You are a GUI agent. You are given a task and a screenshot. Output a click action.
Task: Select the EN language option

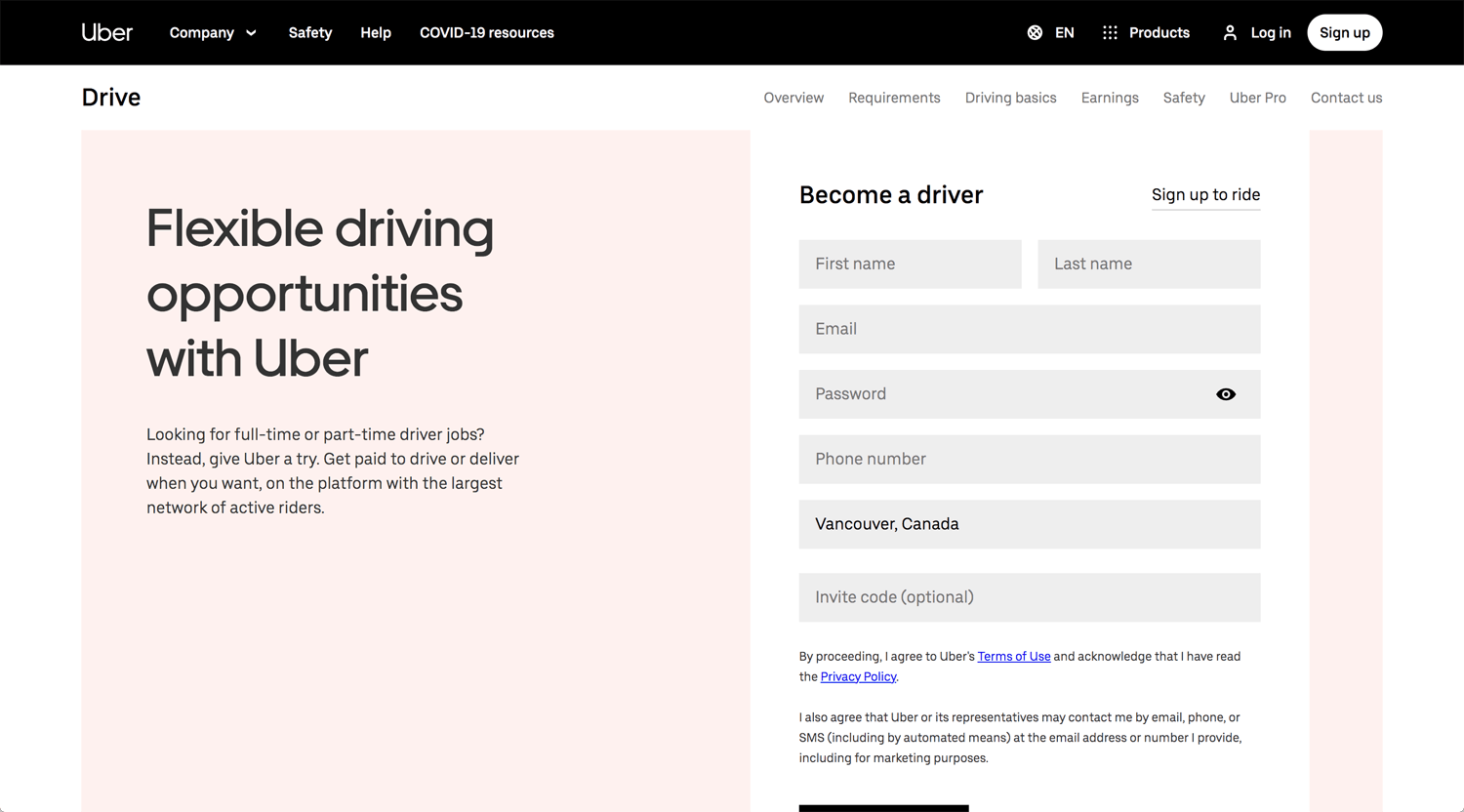coord(1065,32)
